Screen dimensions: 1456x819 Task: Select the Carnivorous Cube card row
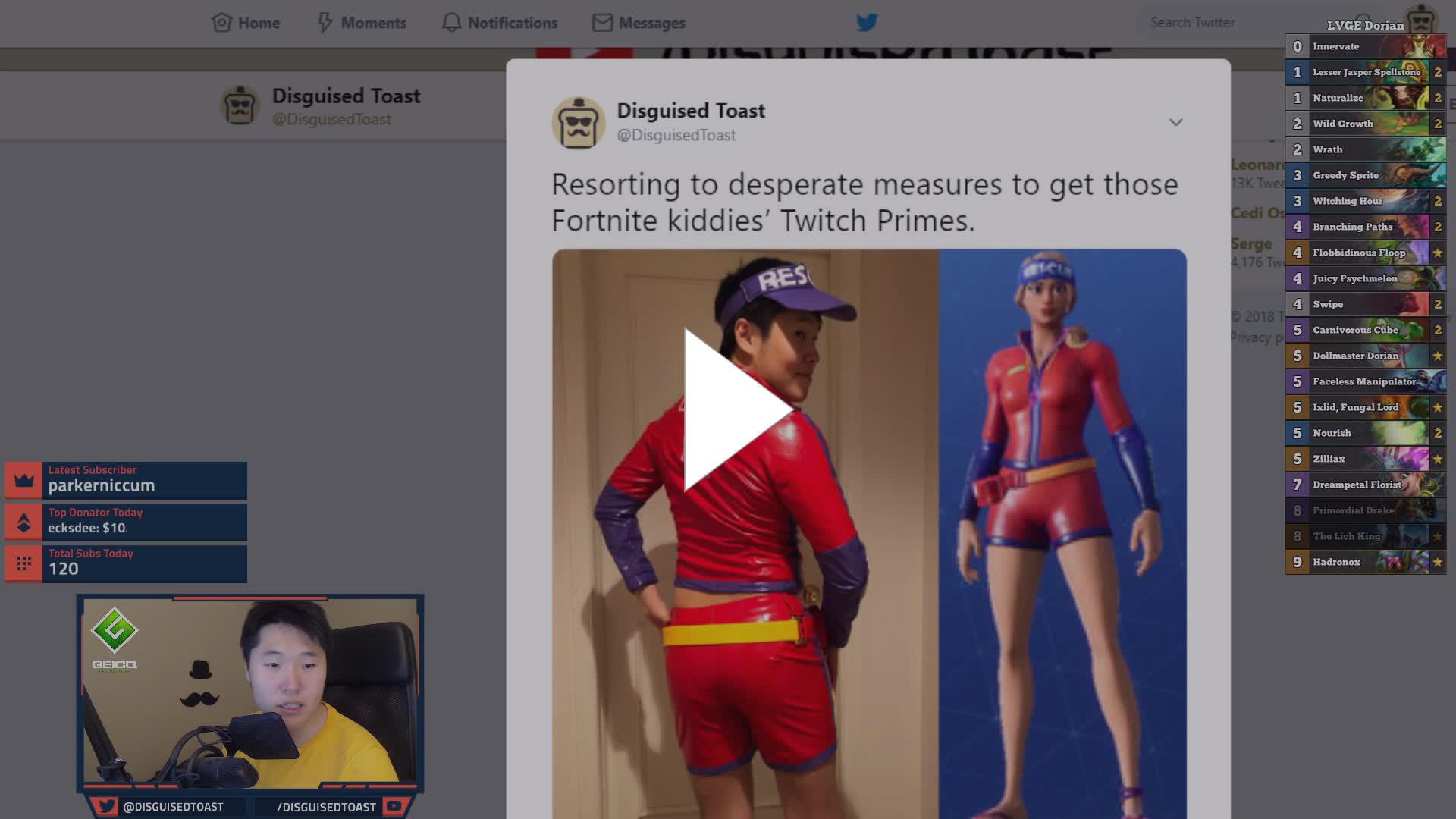point(1366,330)
